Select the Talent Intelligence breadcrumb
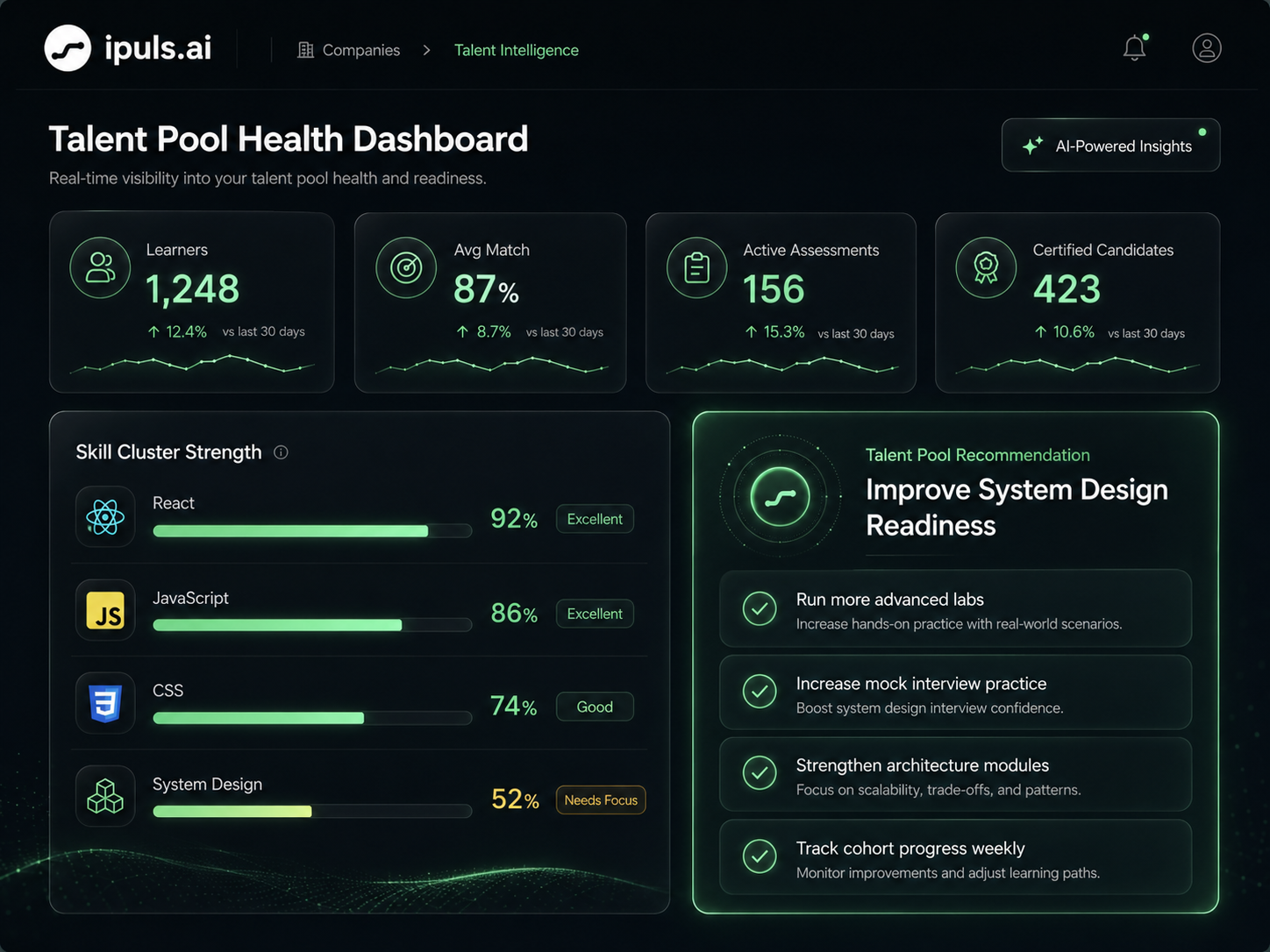 click(x=517, y=50)
